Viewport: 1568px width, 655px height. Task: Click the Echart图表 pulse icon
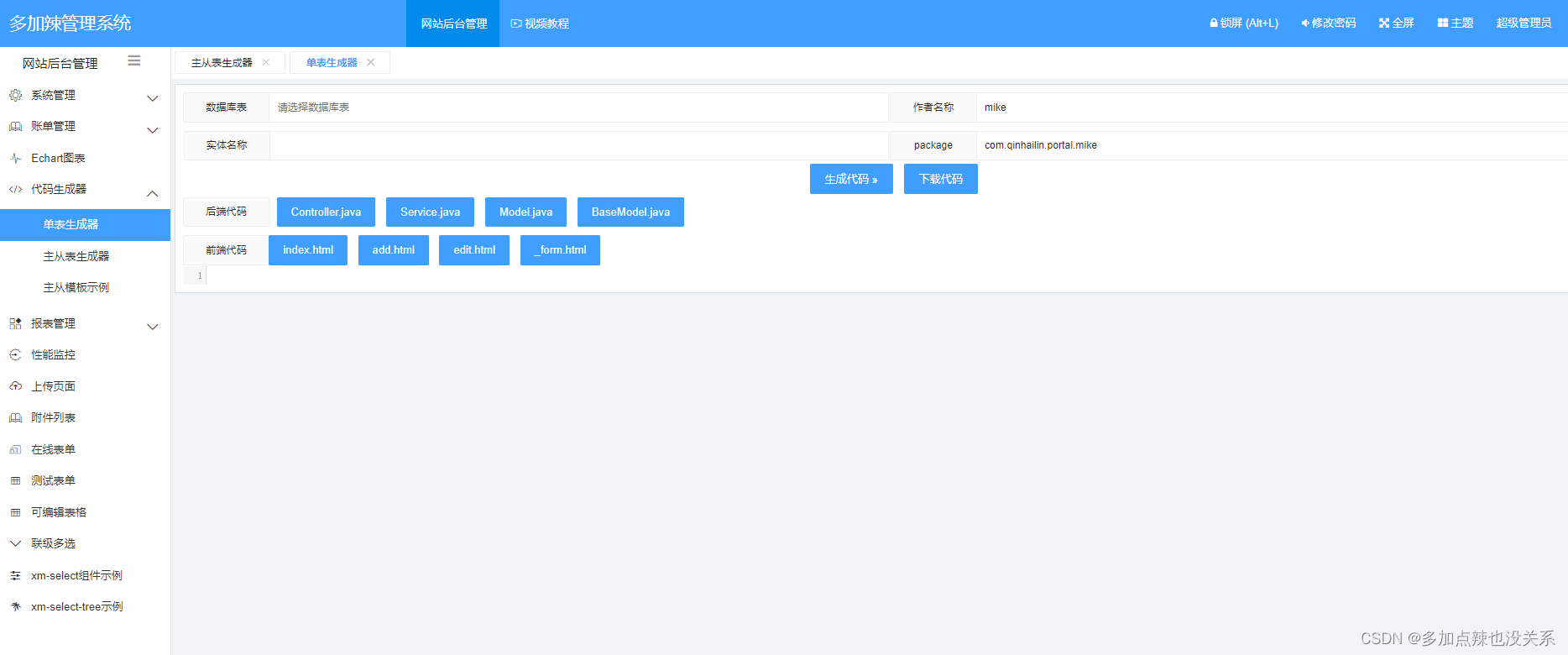[x=15, y=158]
